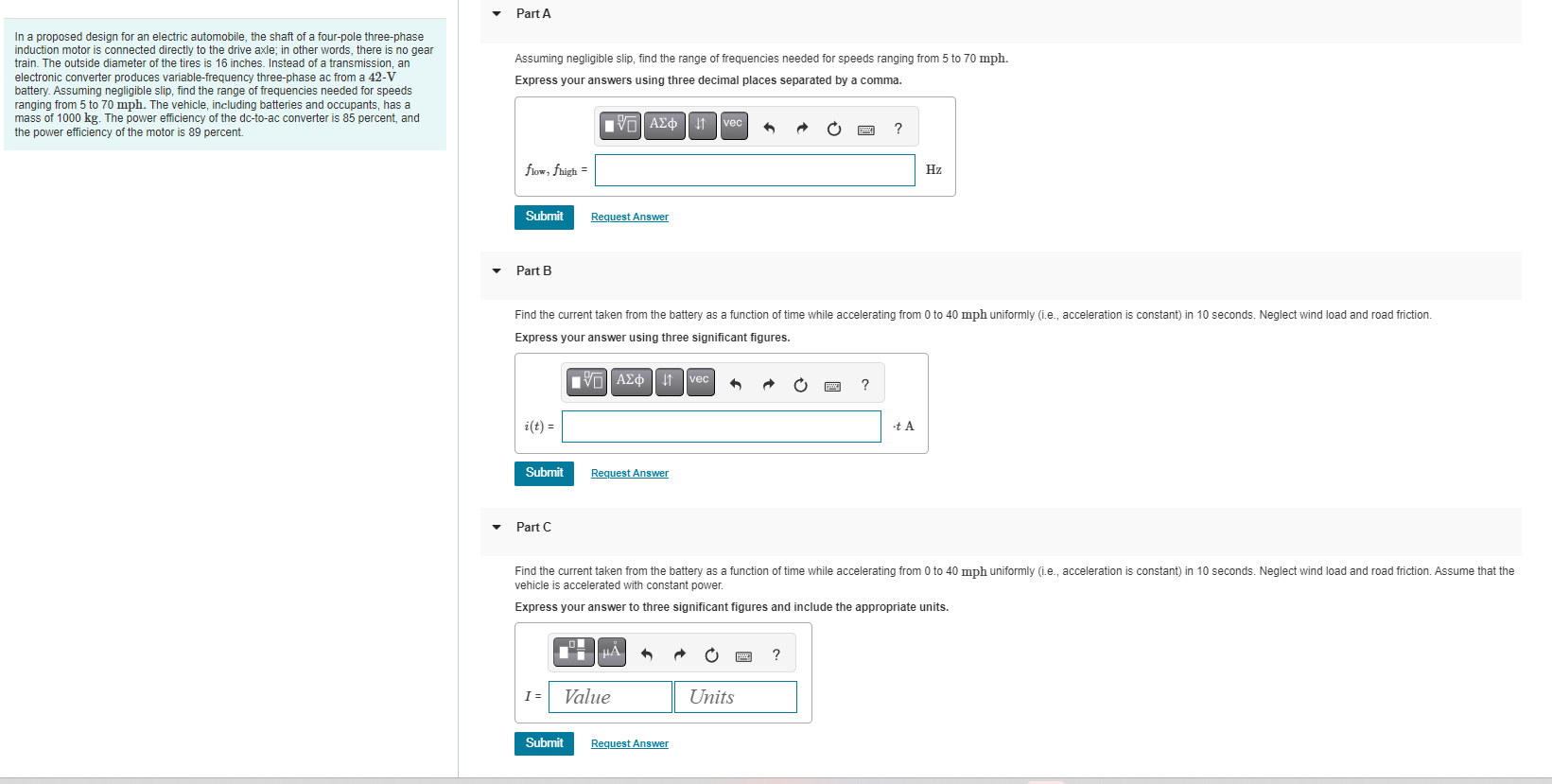Click the subscript/superscript arrows button in Part A
The image size is (1552, 784).
[x=701, y=125]
